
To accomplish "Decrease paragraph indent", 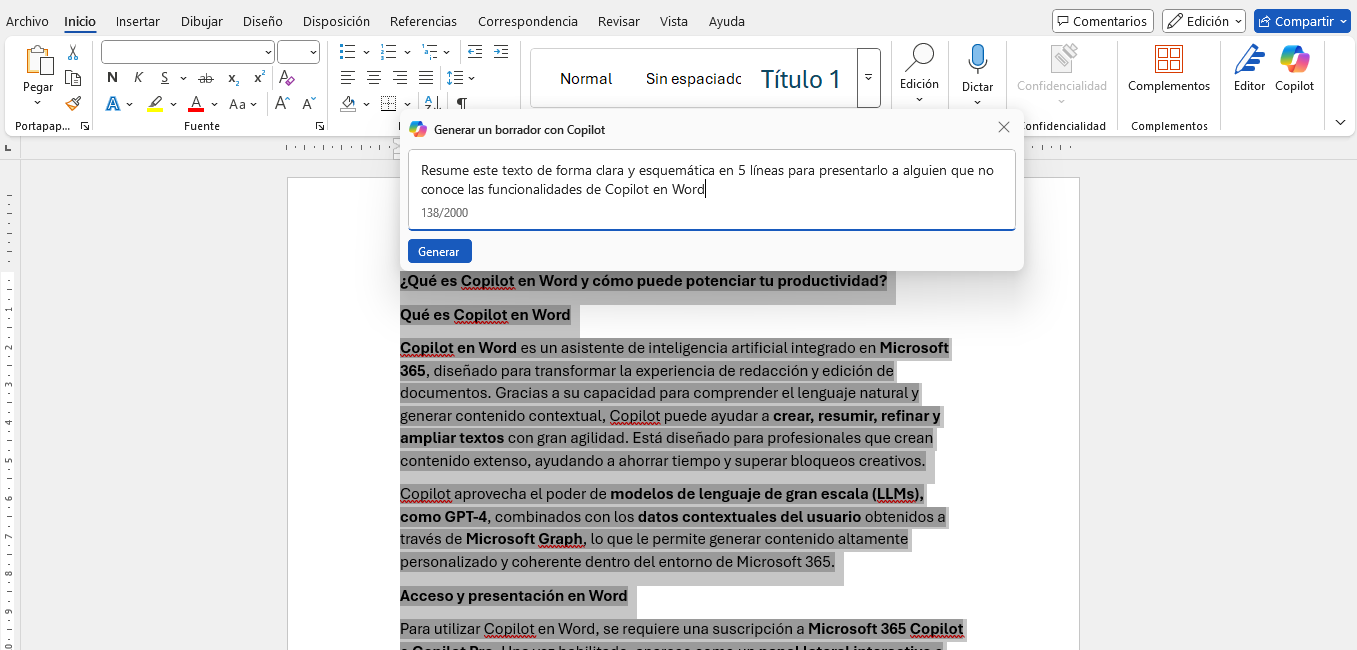I will [475, 52].
